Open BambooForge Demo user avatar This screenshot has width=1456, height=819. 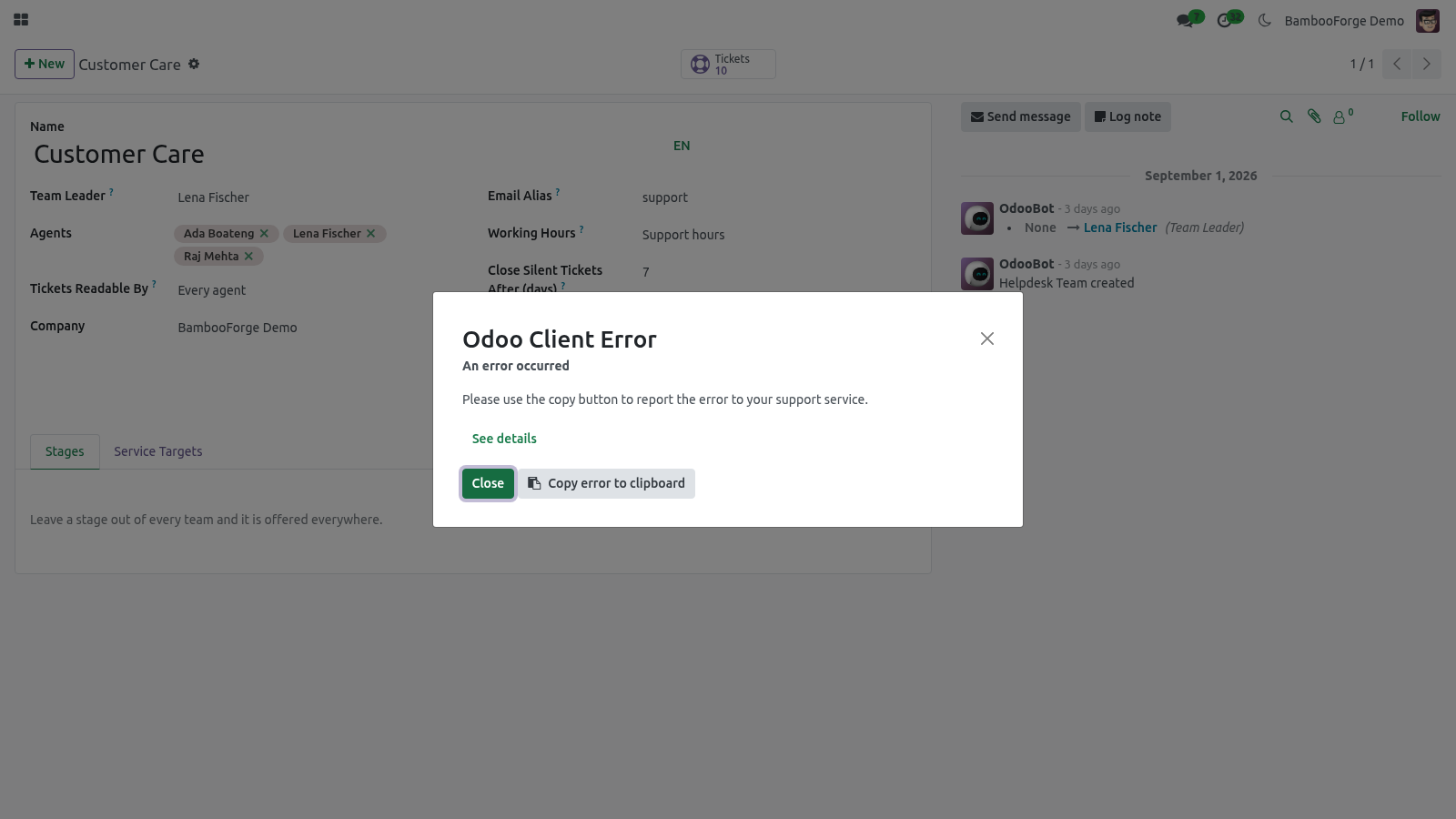pyautogui.click(x=1428, y=20)
